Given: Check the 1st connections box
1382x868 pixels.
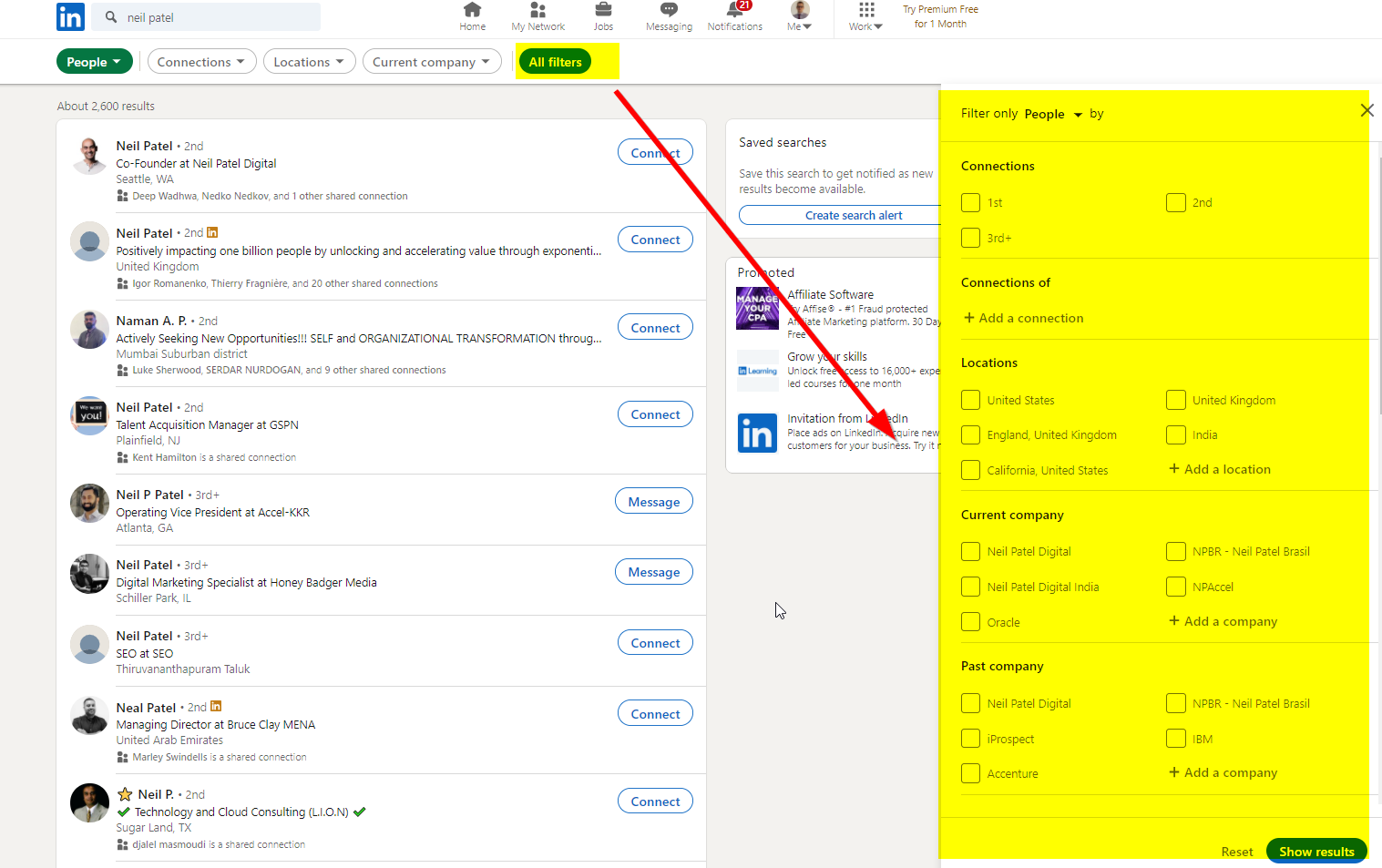Looking at the screenshot, I should tap(970, 202).
